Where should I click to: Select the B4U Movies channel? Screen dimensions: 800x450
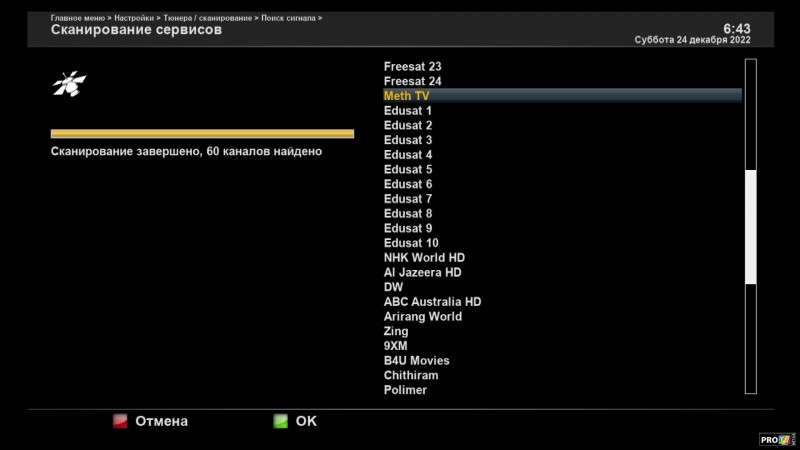pyautogui.click(x=416, y=361)
